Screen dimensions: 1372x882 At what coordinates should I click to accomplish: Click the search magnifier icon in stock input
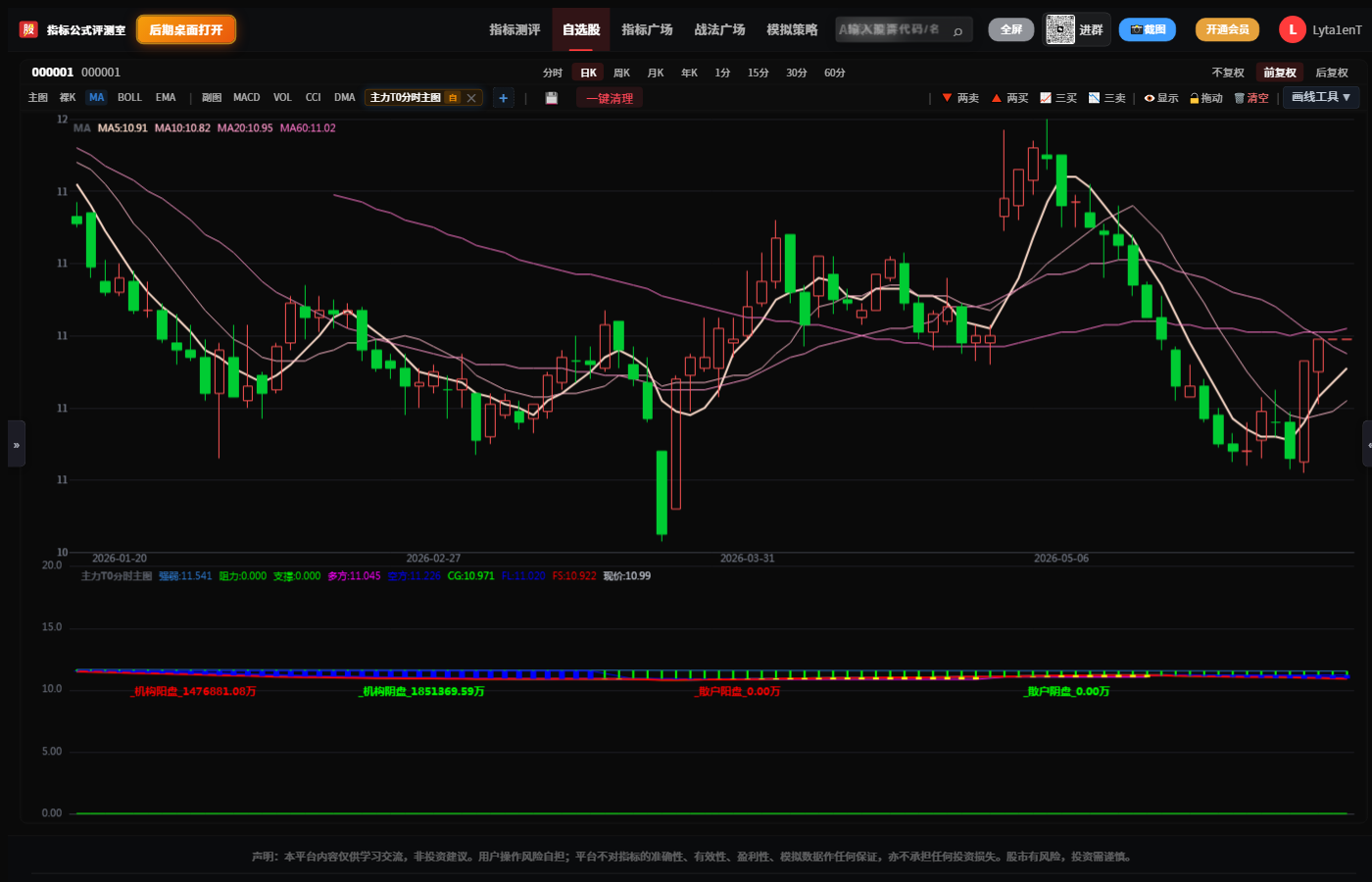pos(957,30)
